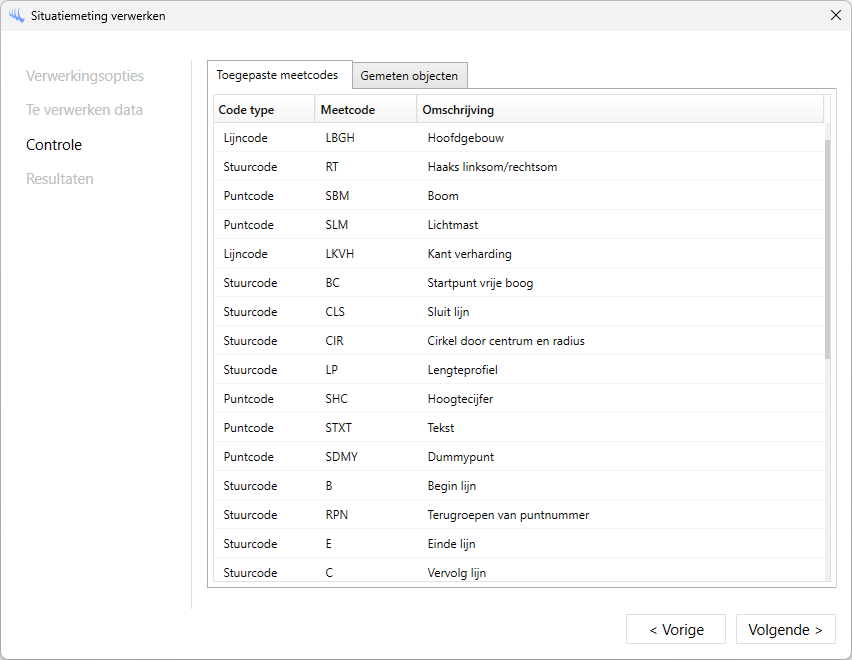Select the SBM Boom row

pyautogui.click(x=518, y=196)
